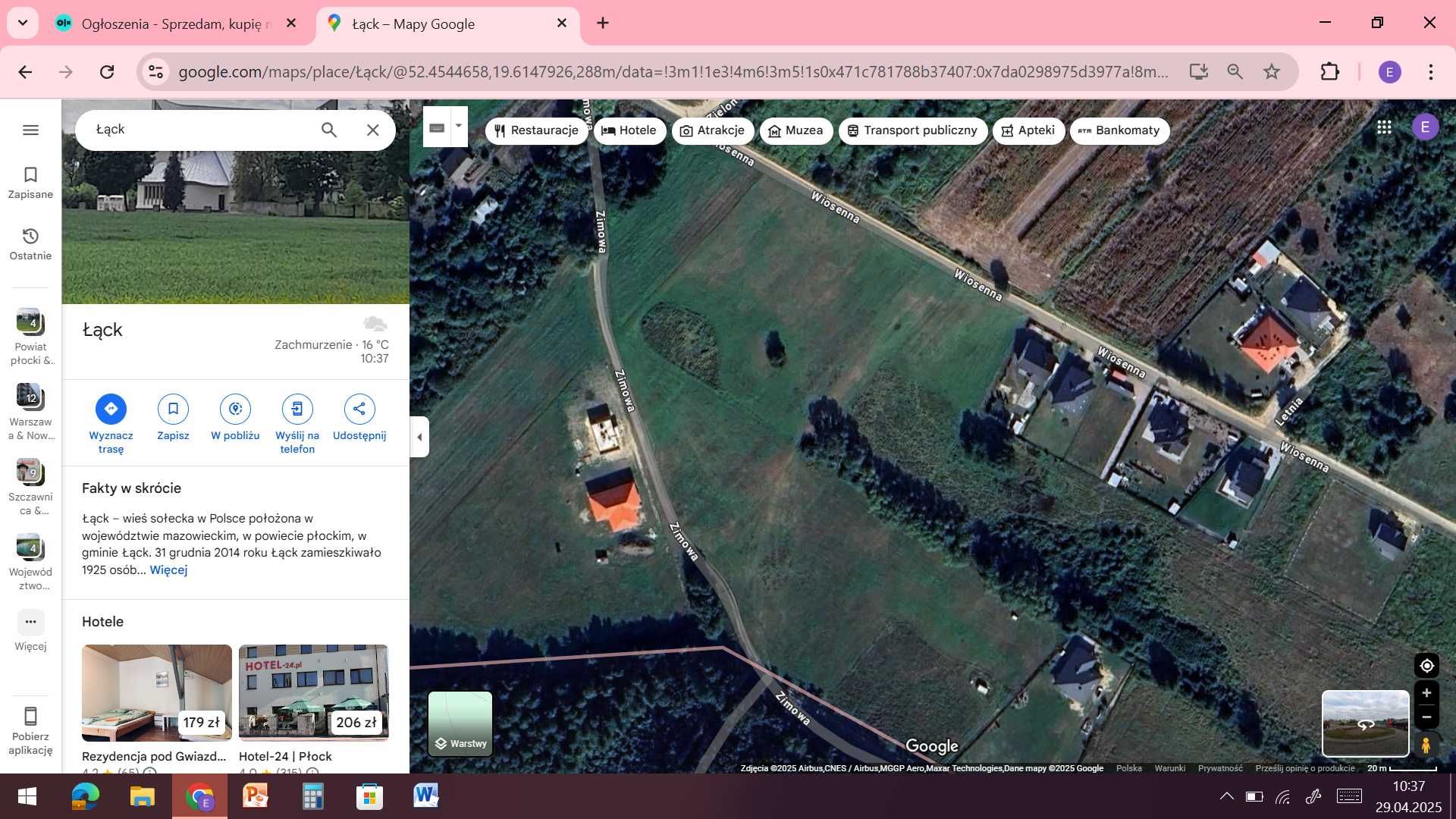Click Wyślij na telefon icon
Screen dimensions: 1456x819
click(297, 409)
